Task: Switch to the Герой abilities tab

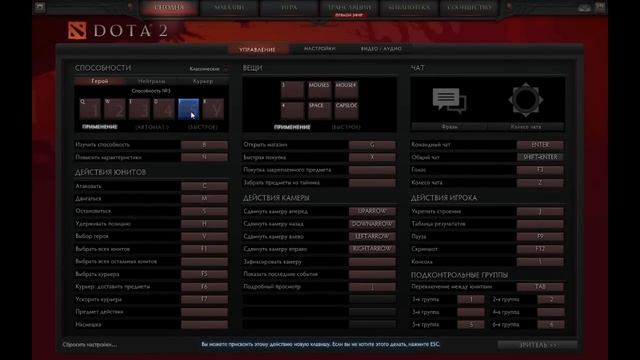Action: (100, 81)
